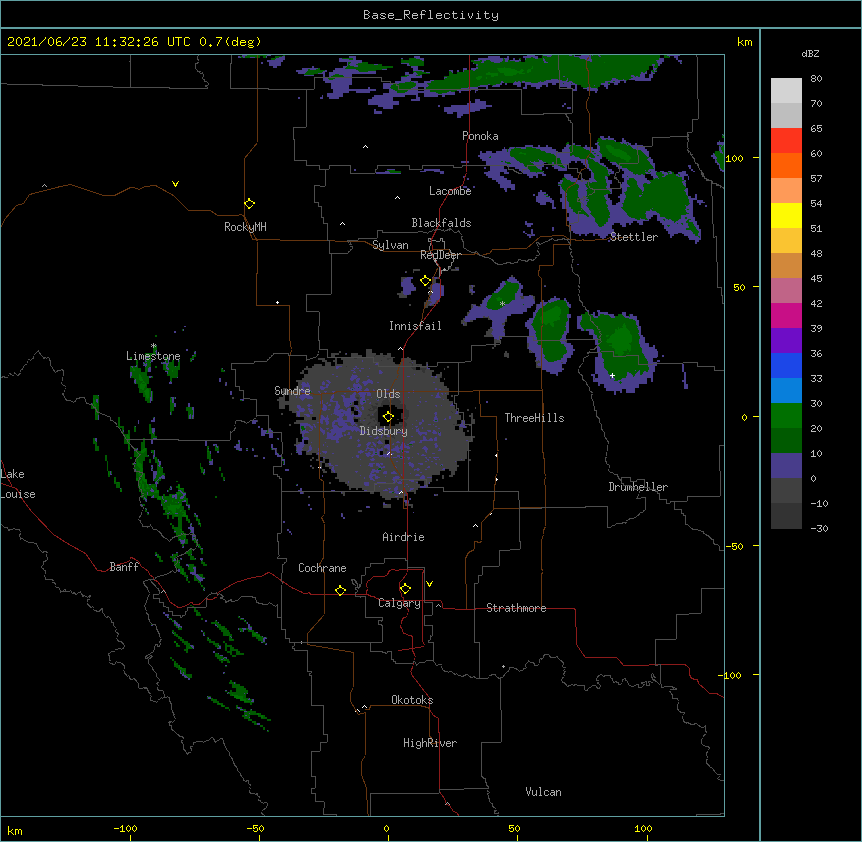The height and width of the screenshot is (842, 862).
Task: Click the Calgary city label
Action: tap(400, 603)
